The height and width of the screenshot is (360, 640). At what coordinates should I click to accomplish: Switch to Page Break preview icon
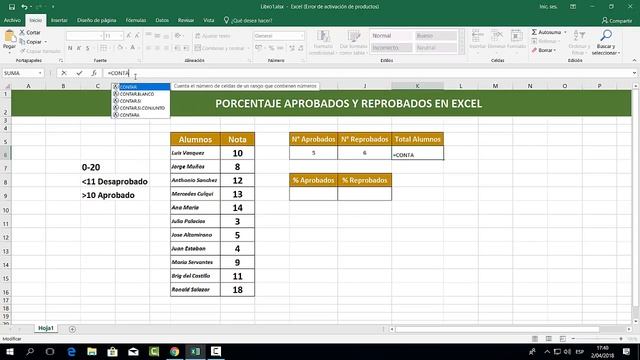tap(562, 339)
